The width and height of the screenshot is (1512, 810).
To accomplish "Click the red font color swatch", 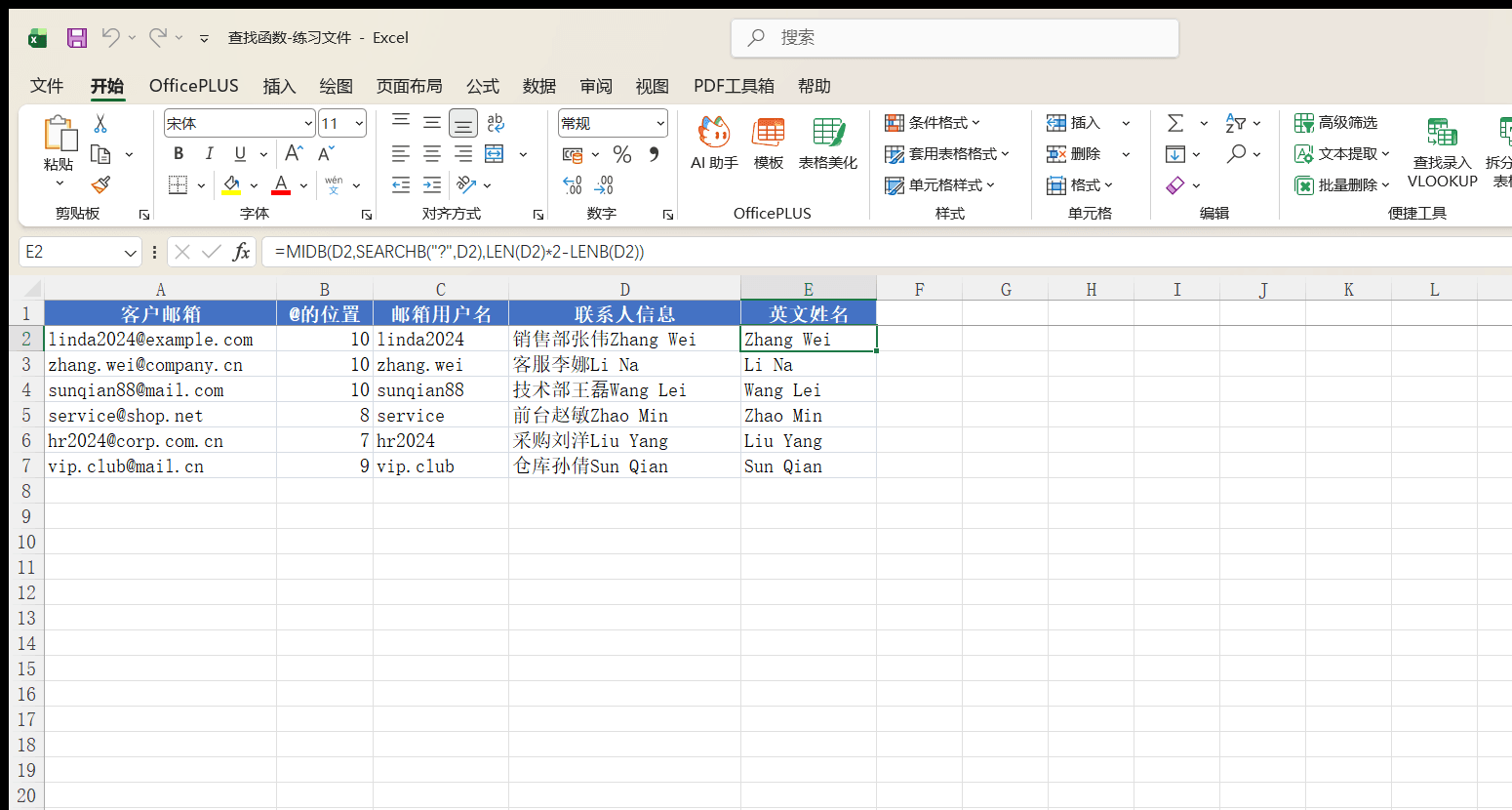I will tap(281, 184).
